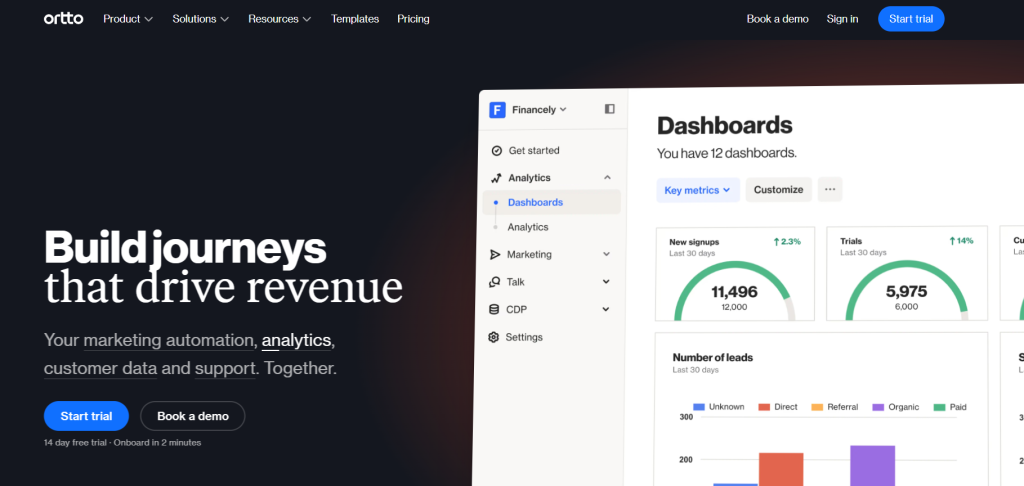Expand the Product menu in navbar
1024x486 pixels.
(x=128, y=19)
